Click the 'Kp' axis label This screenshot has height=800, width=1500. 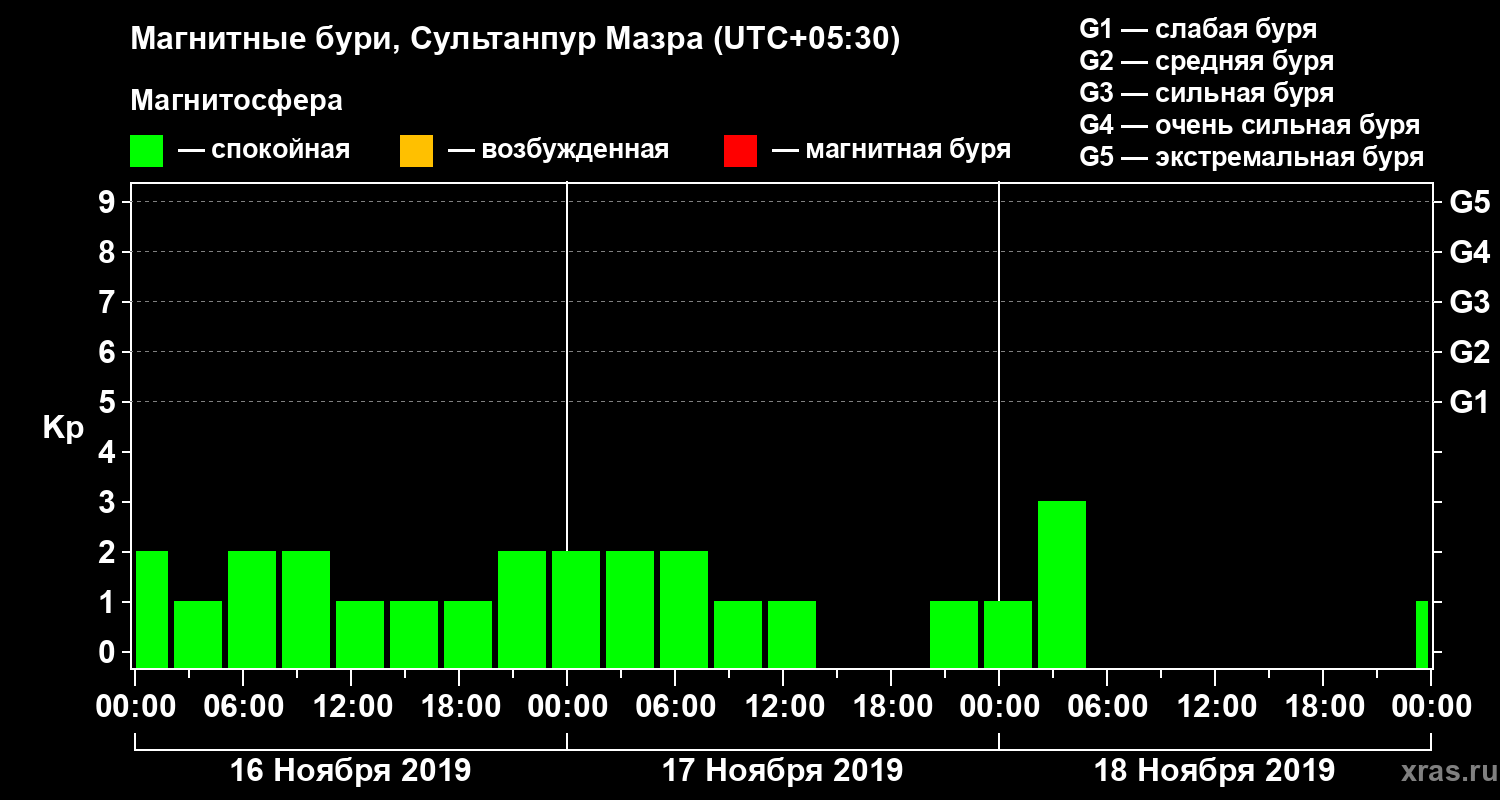point(63,428)
